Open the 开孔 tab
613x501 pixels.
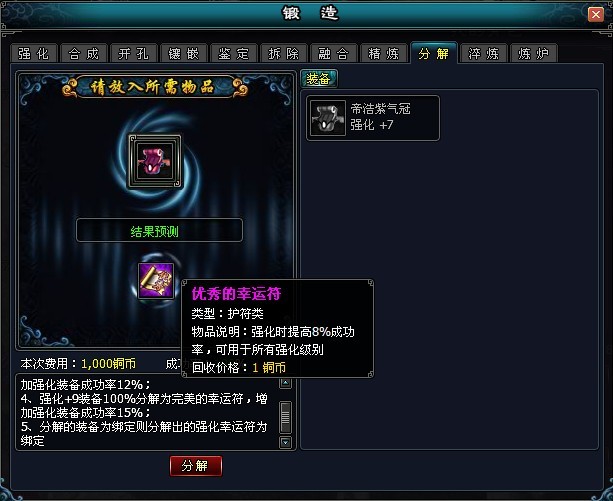[134, 53]
